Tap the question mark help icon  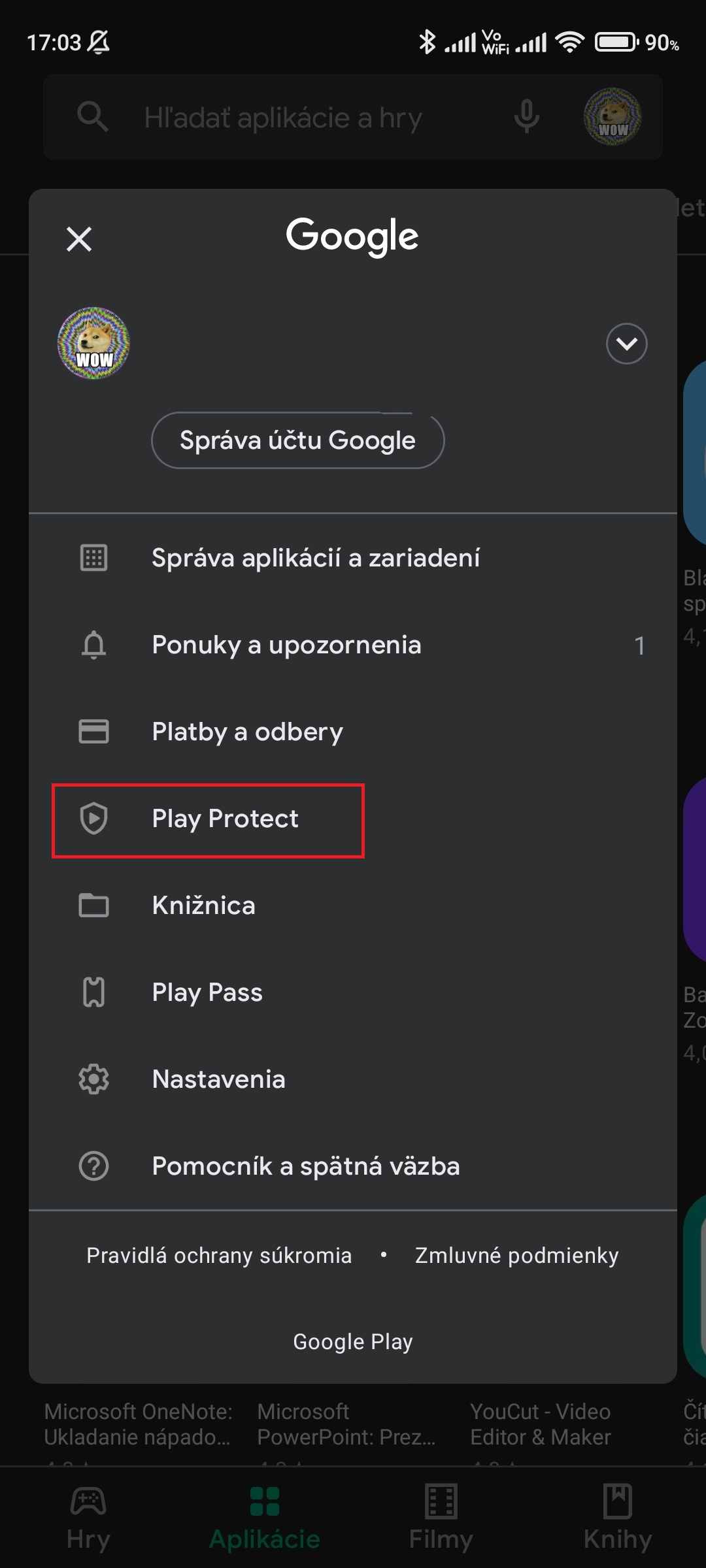click(93, 1166)
